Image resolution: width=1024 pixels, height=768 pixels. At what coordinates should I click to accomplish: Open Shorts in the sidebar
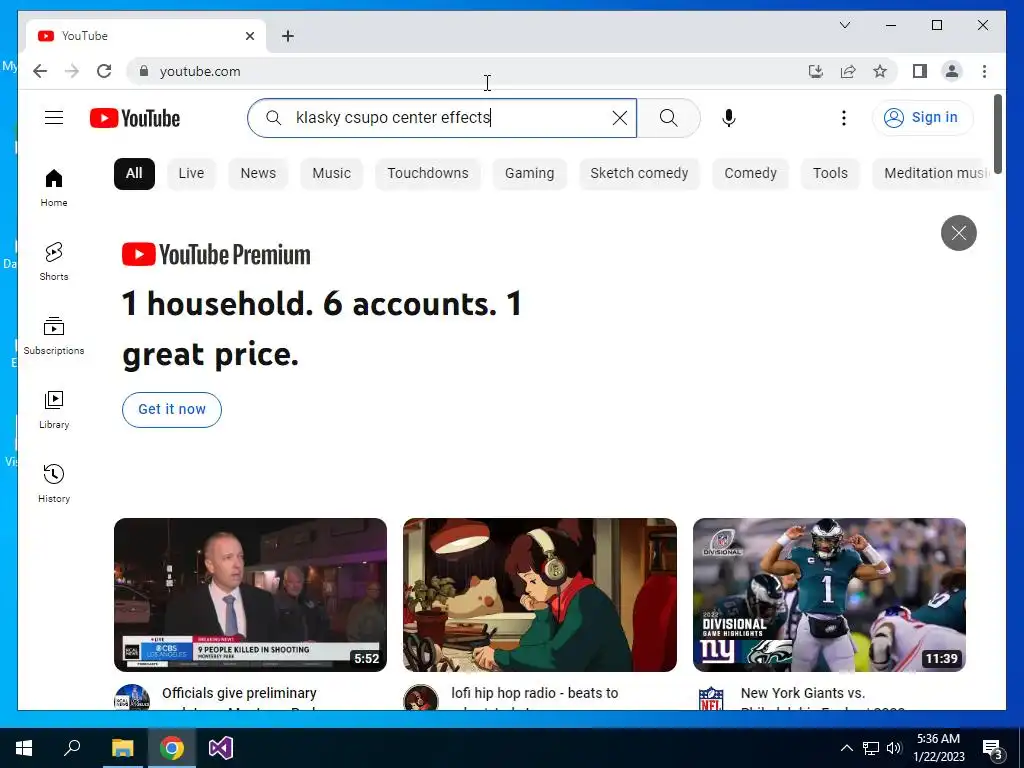pyautogui.click(x=54, y=261)
